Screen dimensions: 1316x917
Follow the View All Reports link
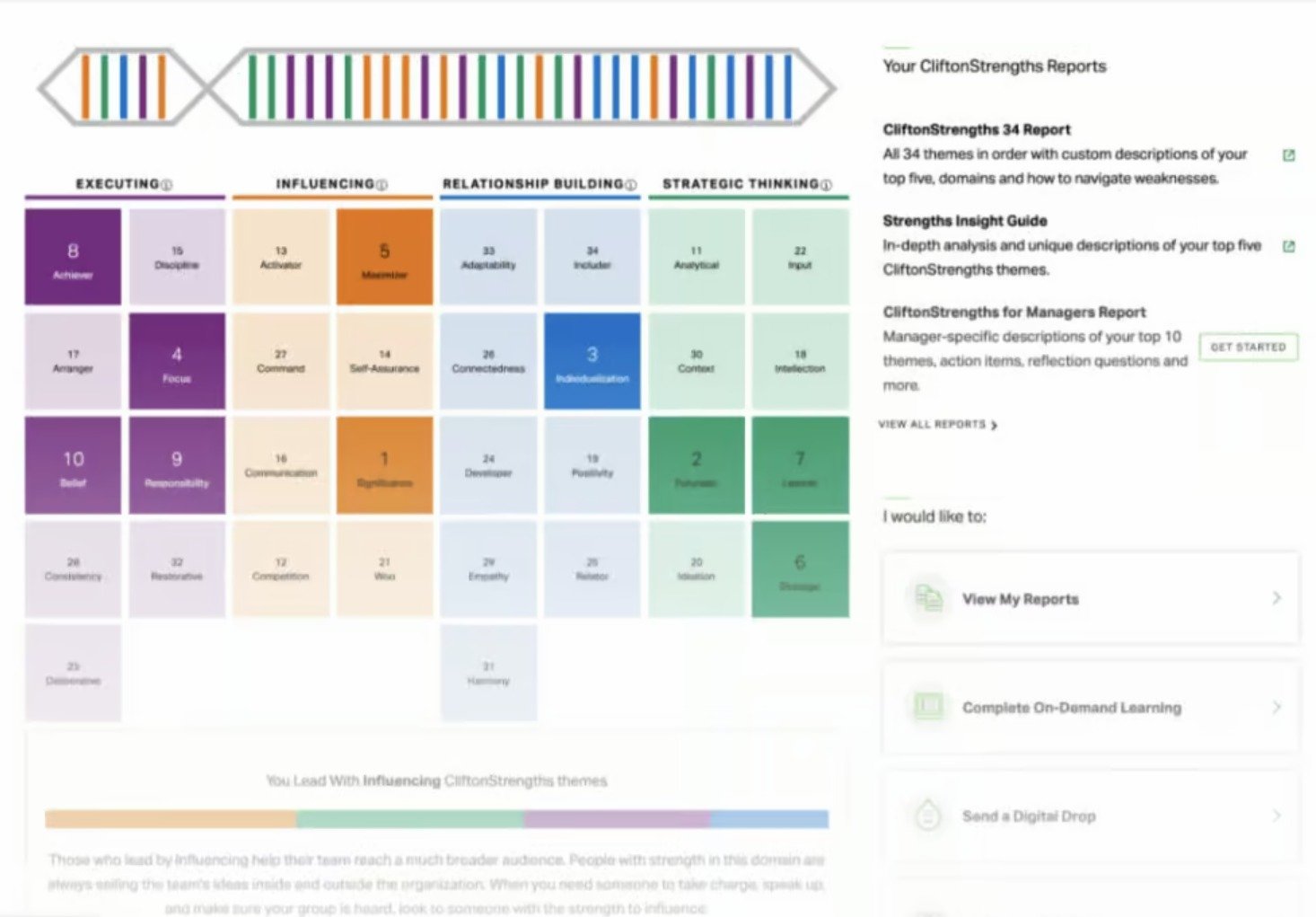click(x=937, y=425)
